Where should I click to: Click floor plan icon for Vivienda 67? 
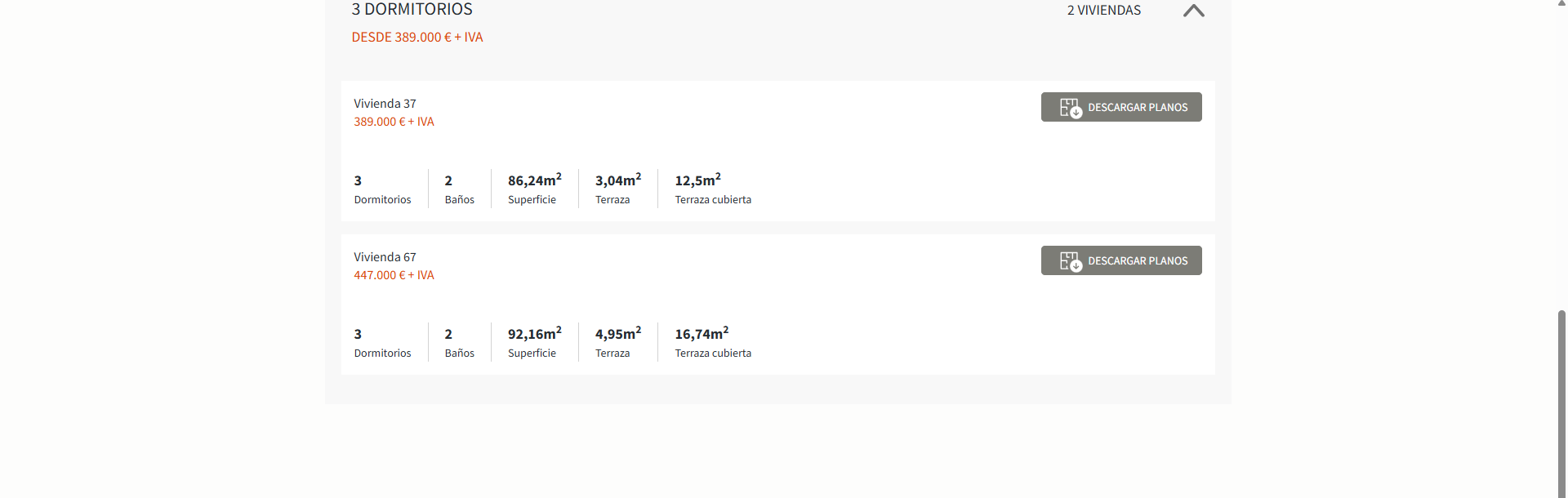pyautogui.click(x=1071, y=261)
